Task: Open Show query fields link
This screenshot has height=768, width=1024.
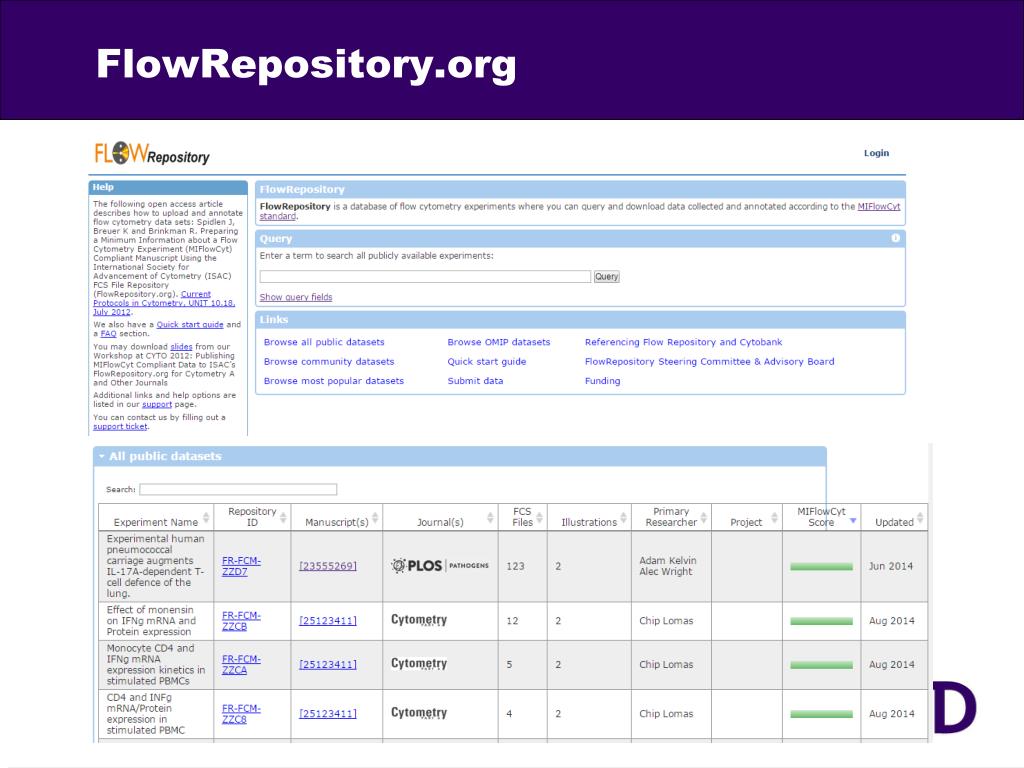Action: tap(296, 297)
